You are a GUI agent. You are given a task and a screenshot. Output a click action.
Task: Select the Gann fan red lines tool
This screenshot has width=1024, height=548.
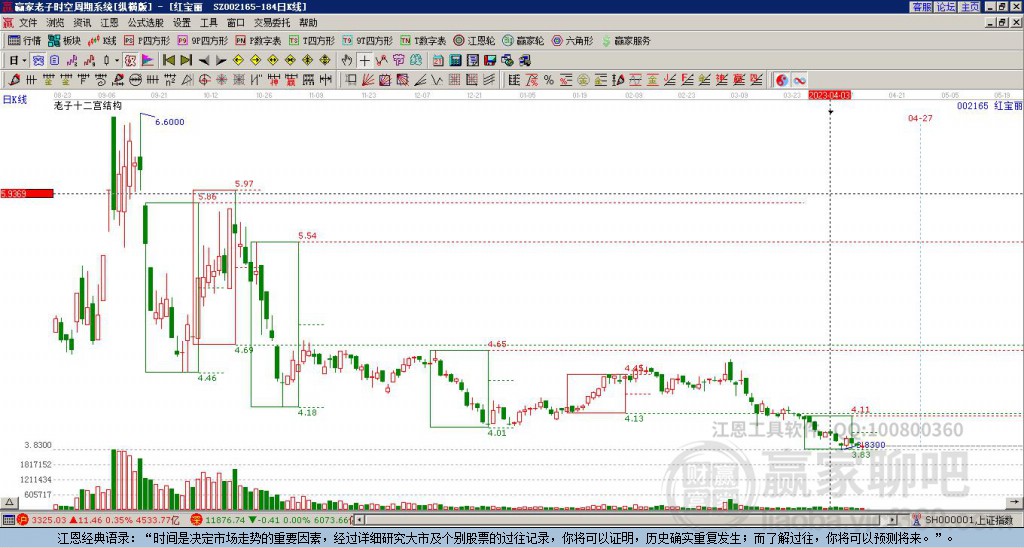click(x=367, y=80)
